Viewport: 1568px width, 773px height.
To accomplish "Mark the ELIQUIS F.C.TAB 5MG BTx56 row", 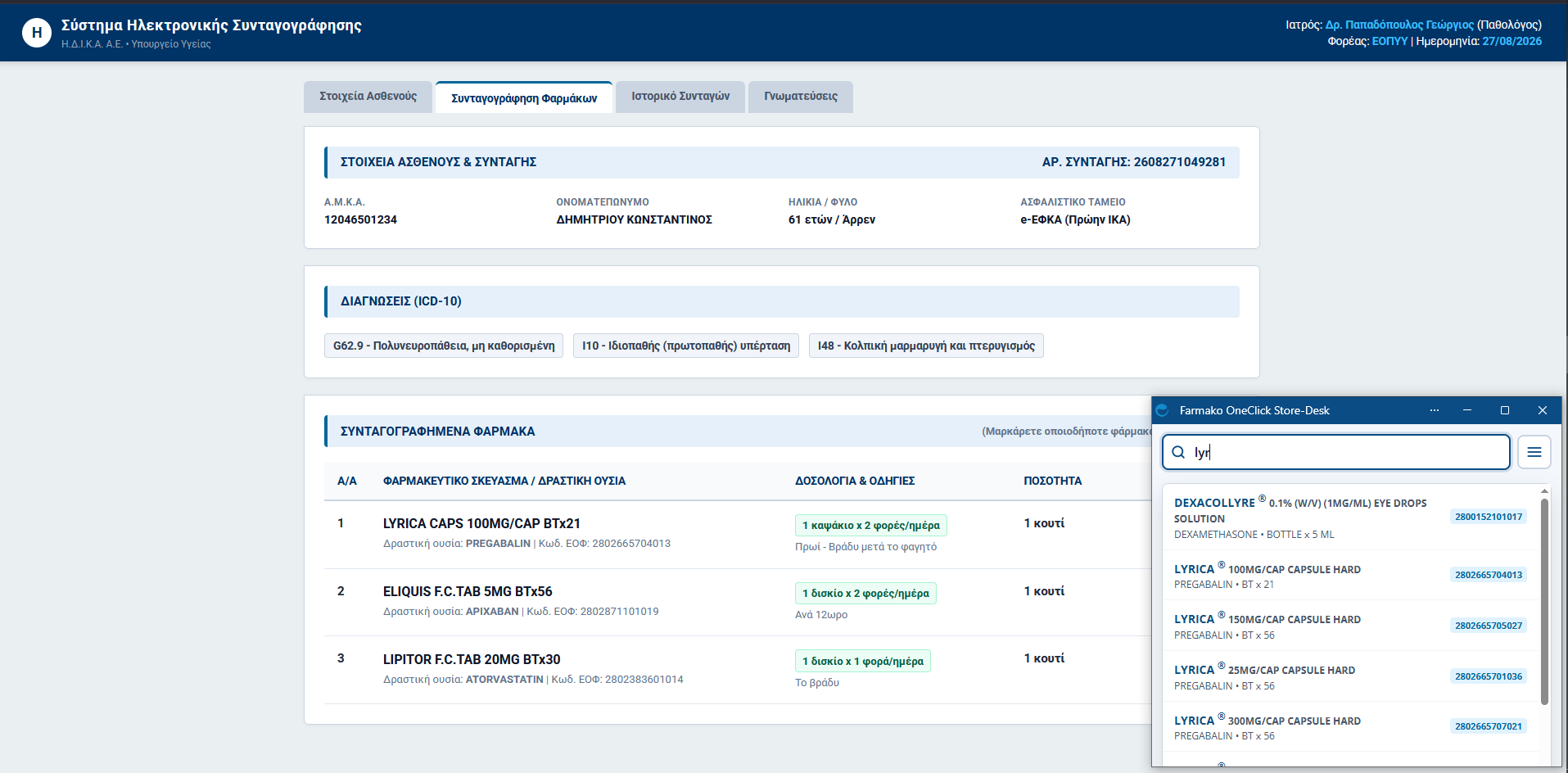I will coord(737,603).
